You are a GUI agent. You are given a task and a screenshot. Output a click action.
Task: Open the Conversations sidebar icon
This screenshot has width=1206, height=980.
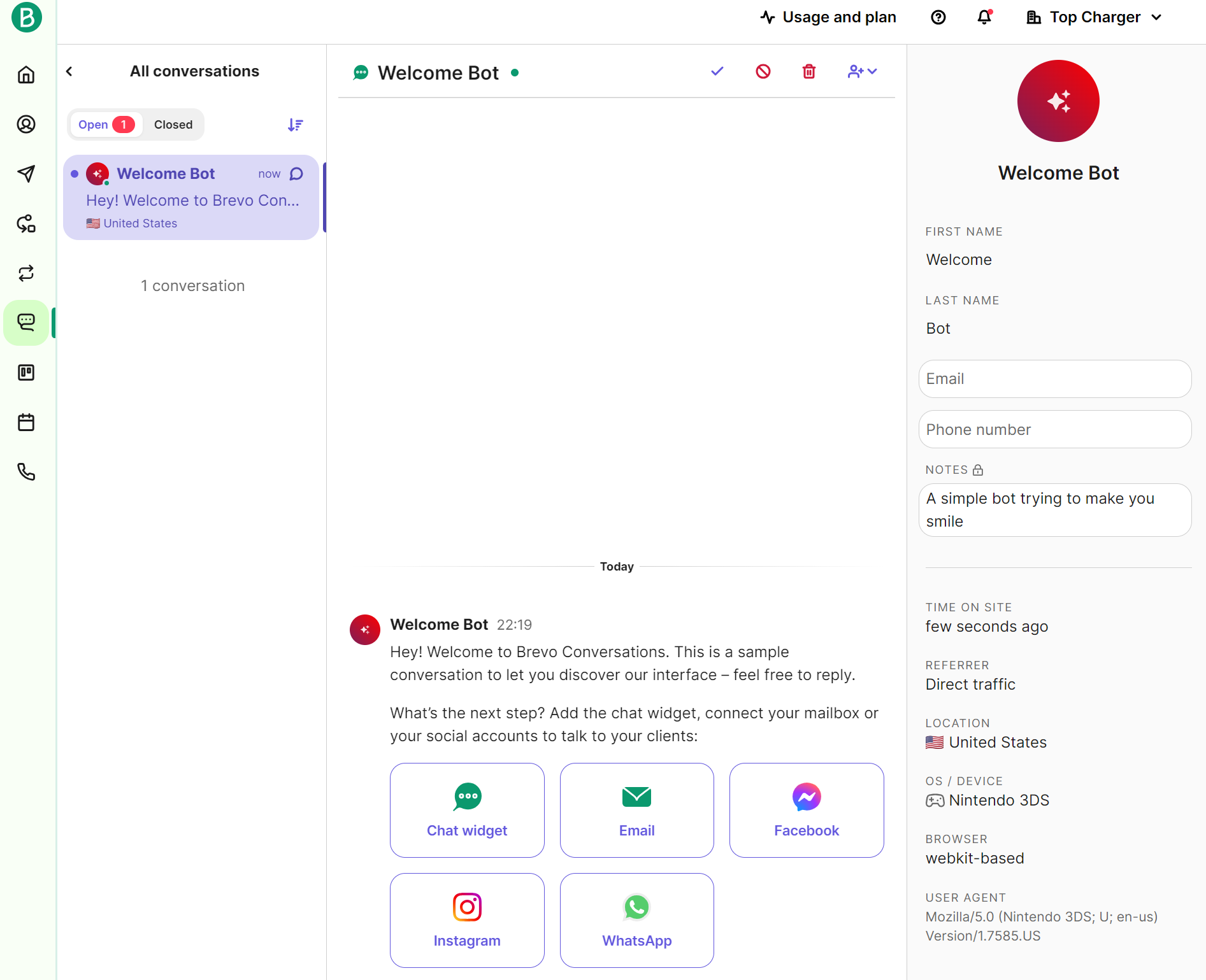pyautogui.click(x=26, y=323)
